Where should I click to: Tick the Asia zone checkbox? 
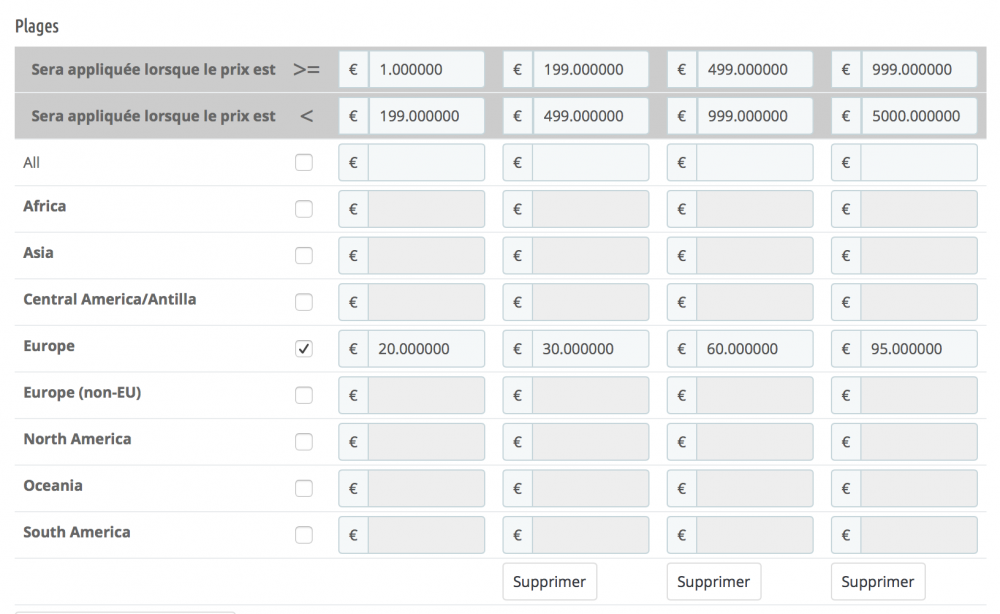point(304,256)
